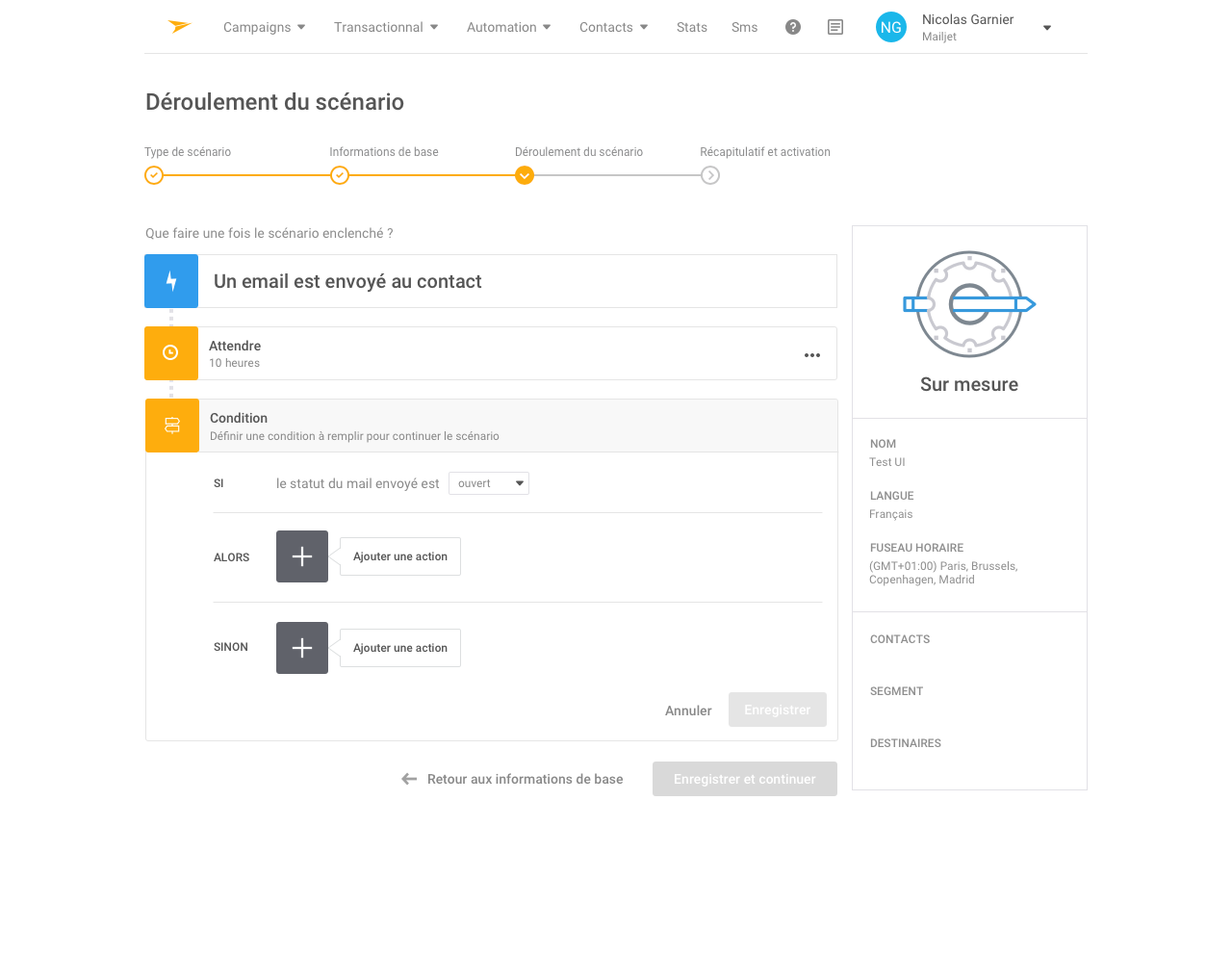Expand the Campaigns menu

265,27
